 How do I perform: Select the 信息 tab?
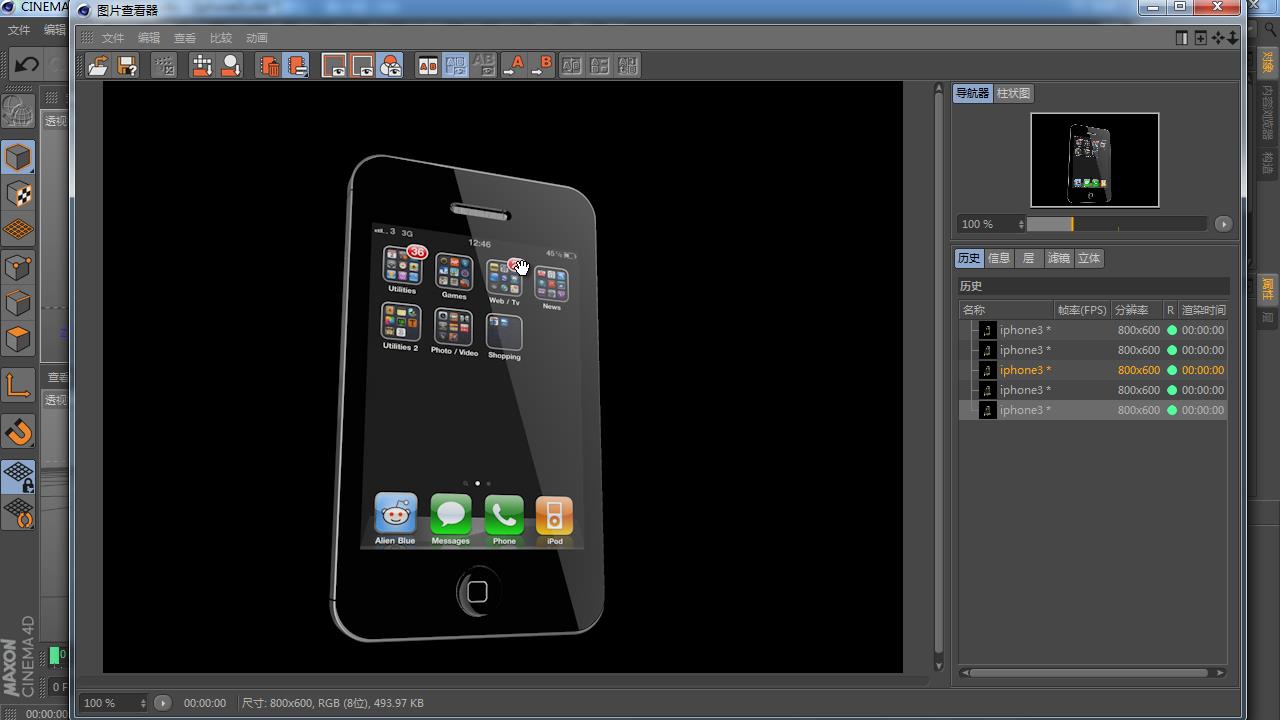click(999, 258)
